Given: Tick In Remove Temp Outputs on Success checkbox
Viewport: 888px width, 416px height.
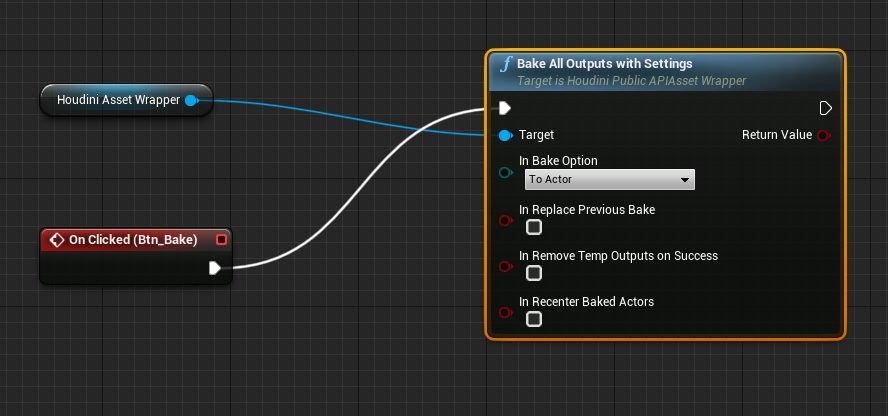Looking at the screenshot, I should tap(534, 273).
